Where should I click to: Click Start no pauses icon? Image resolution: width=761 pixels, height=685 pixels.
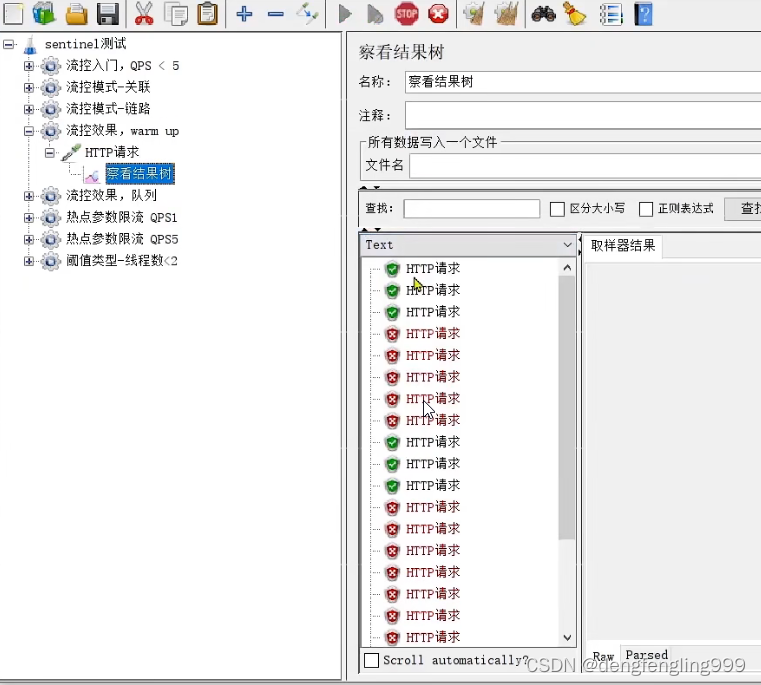point(375,14)
